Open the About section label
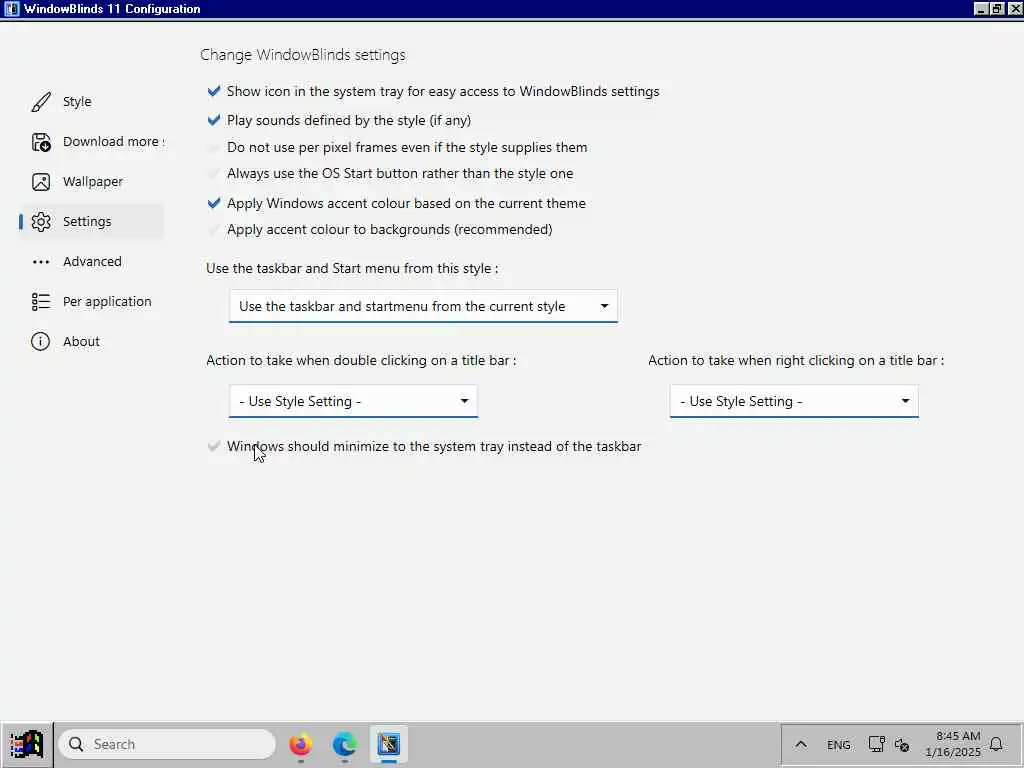Viewport: 1024px width, 768px height. [81, 342]
